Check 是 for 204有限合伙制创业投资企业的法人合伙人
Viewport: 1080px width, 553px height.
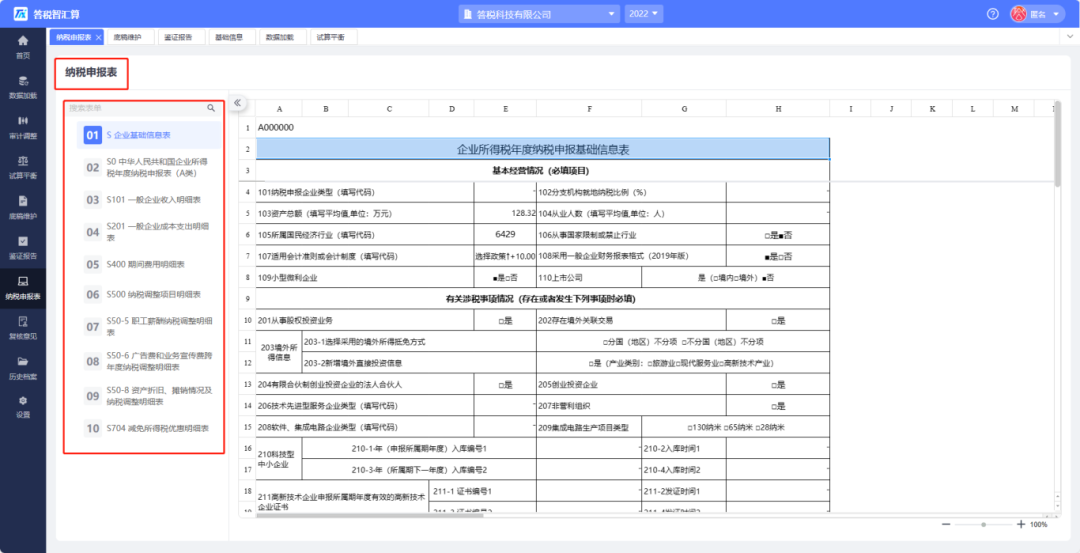click(x=505, y=384)
